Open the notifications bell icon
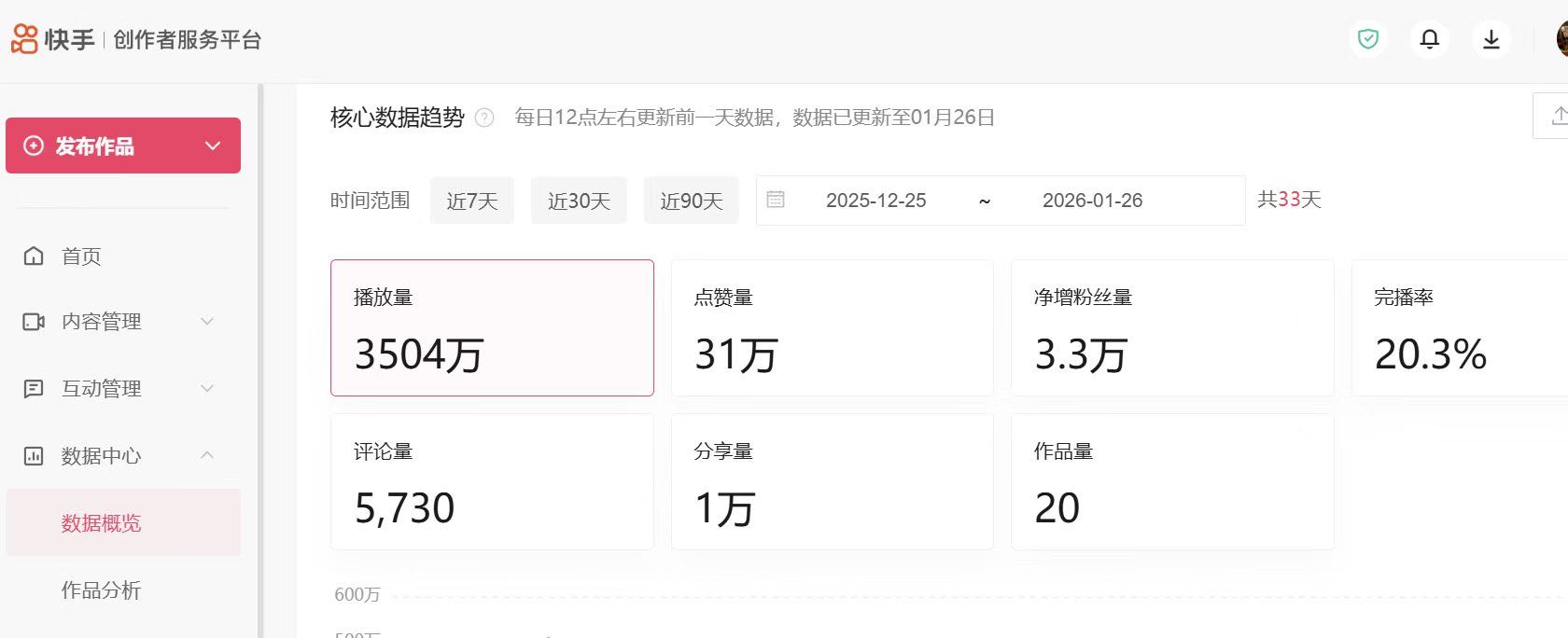The image size is (1568, 638). click(x=1430, y=39)
